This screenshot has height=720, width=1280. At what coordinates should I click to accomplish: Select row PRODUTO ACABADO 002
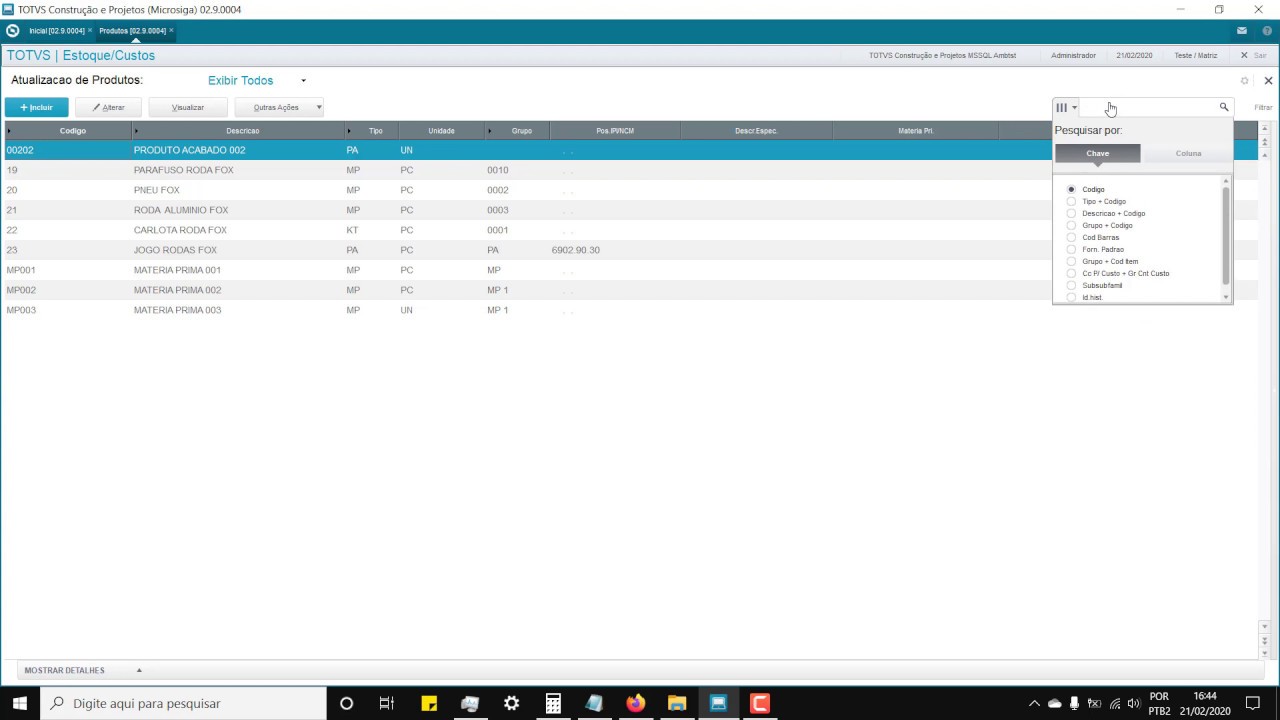point(630,150)
